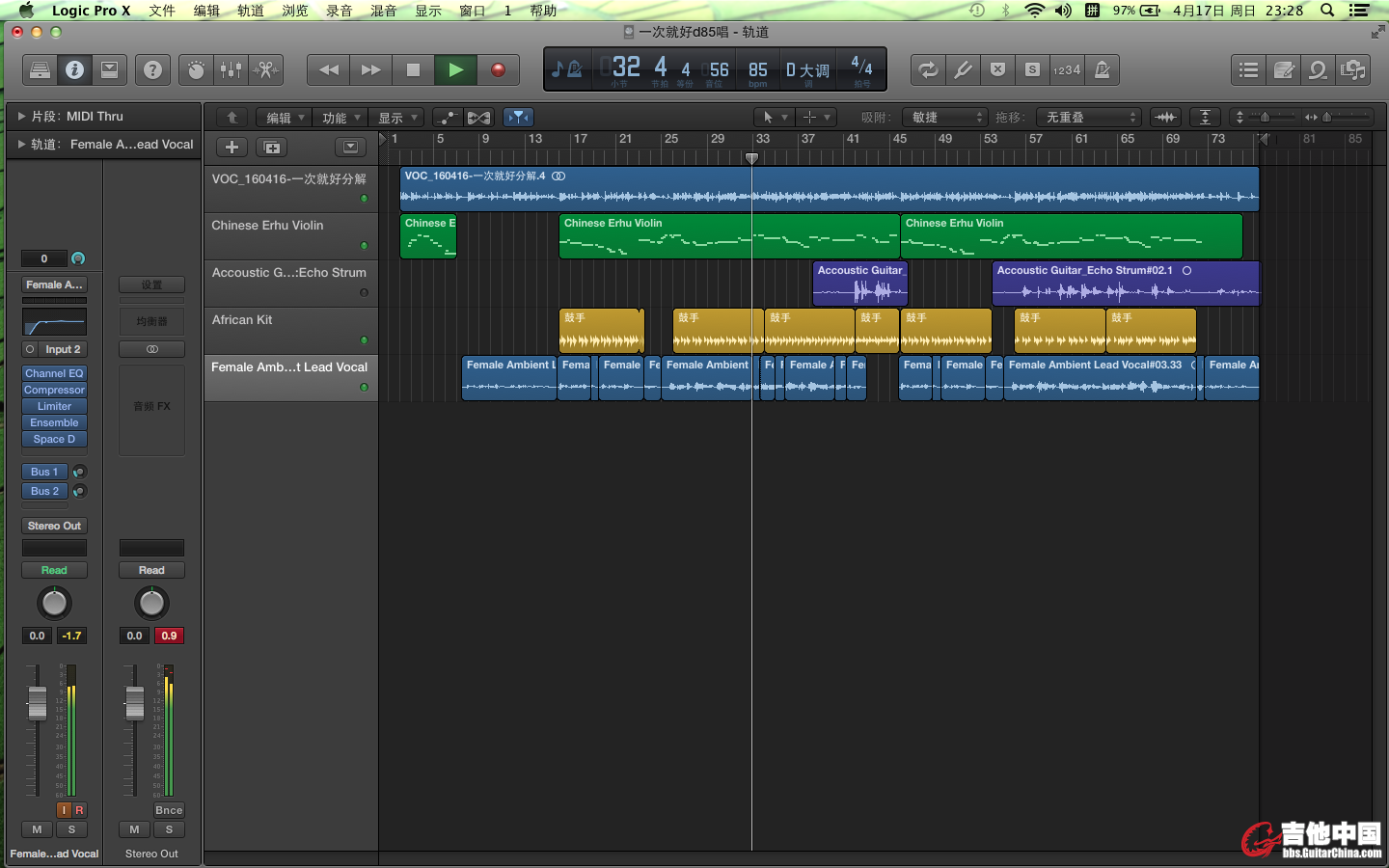The height and width of the screenshot is (868, 1389).
Task: Open the 轨道 menu in menu bar
Action: click(251, 11)
